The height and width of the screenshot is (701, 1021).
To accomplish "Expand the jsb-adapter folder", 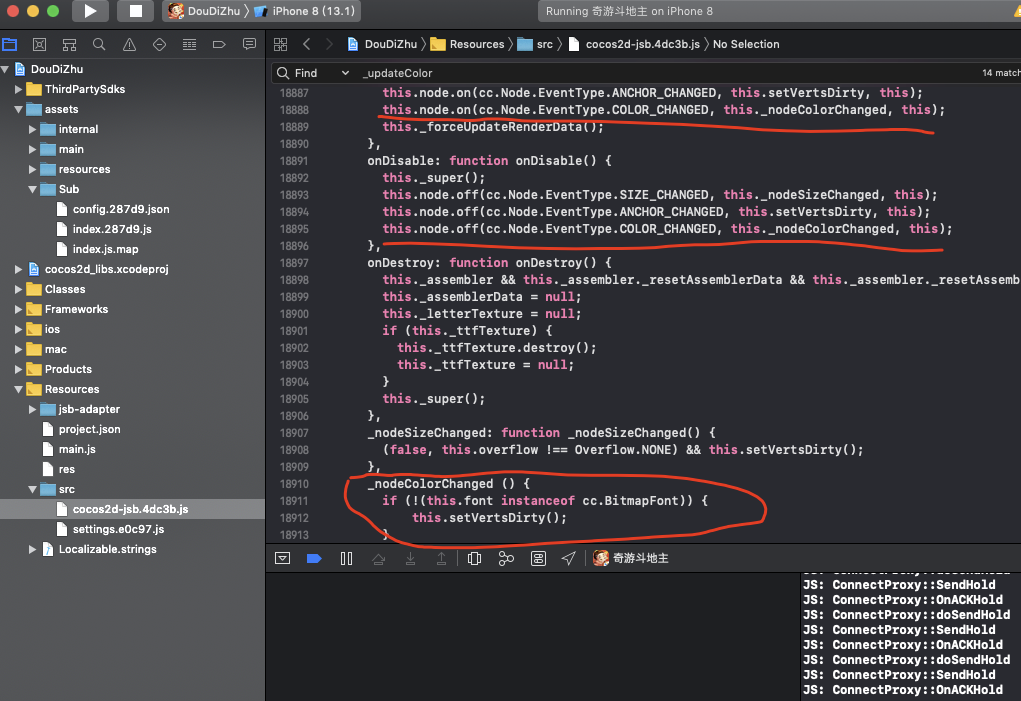I will (x=32, y=409).
